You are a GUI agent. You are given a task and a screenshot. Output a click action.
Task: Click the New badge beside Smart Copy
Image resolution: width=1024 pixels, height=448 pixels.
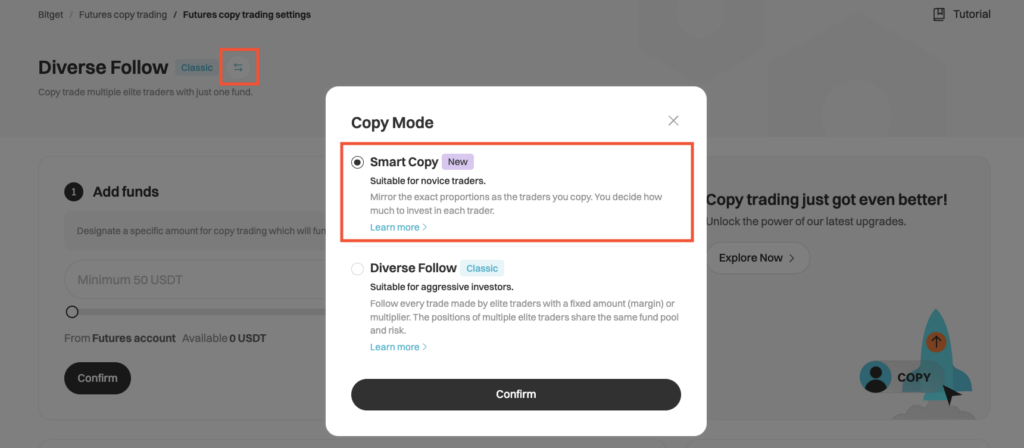click(457, 162)
